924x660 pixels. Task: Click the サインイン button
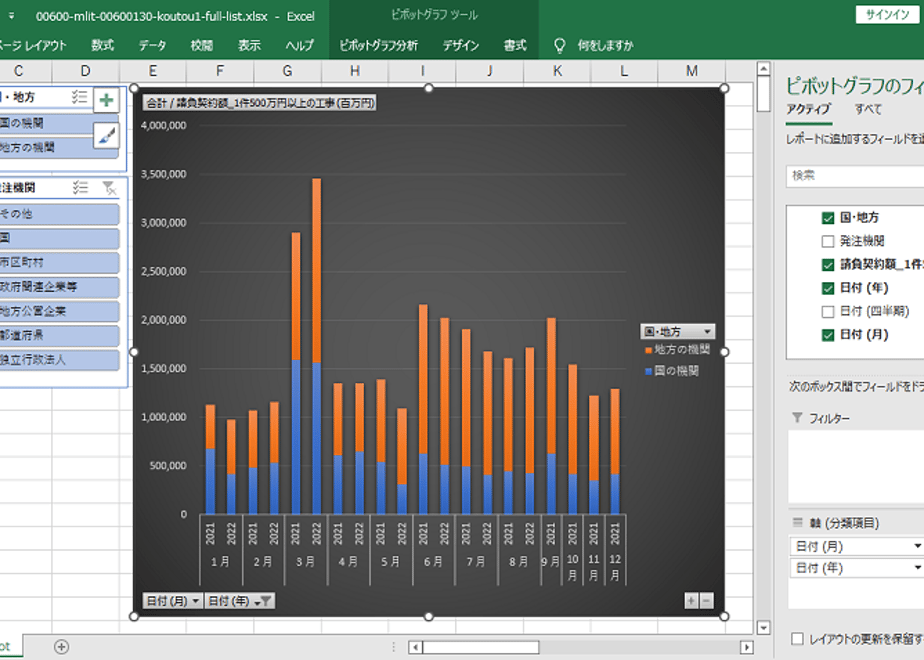[887, 15]
